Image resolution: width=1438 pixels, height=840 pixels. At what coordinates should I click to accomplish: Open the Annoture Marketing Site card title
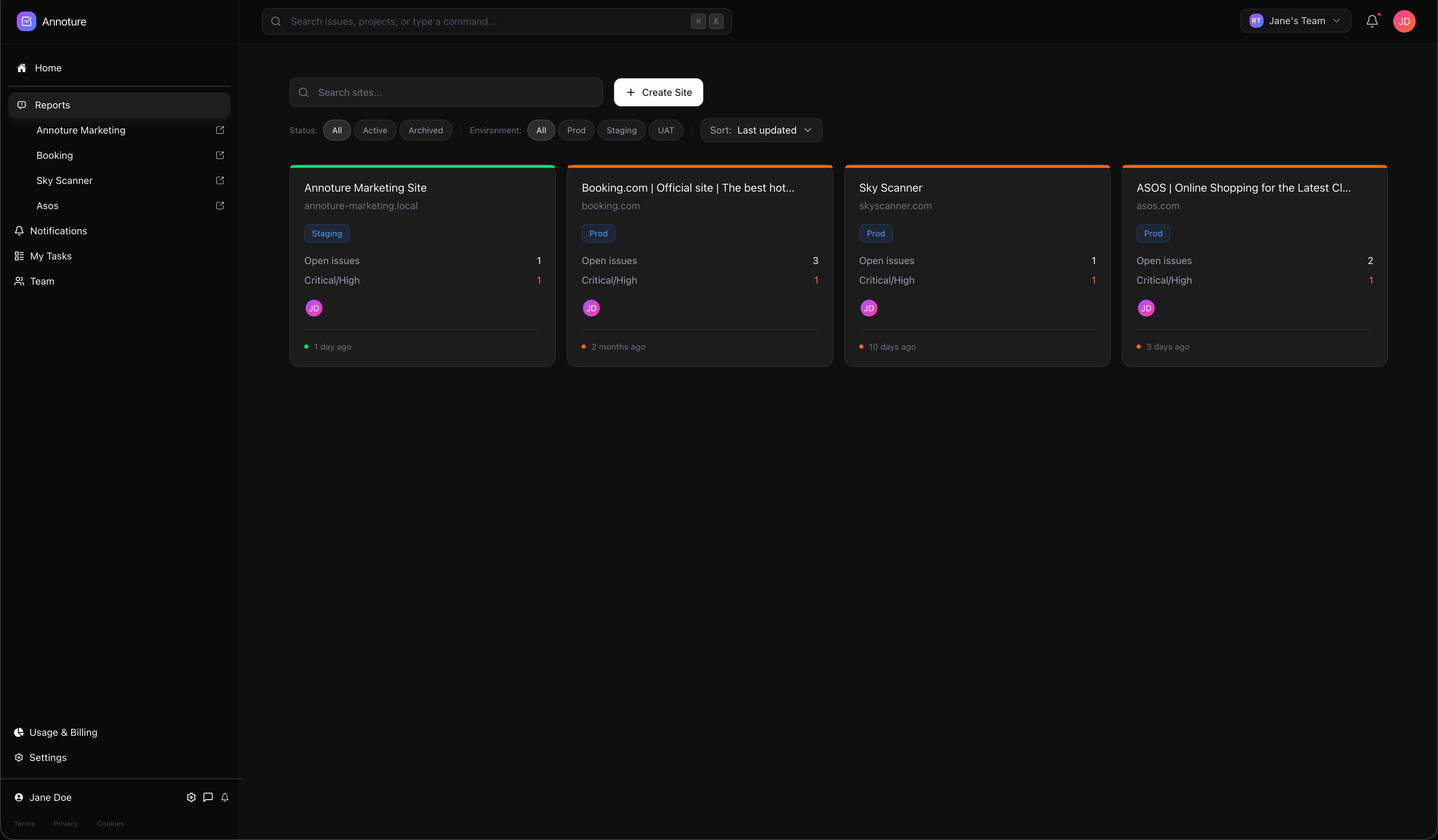[365, 188]
